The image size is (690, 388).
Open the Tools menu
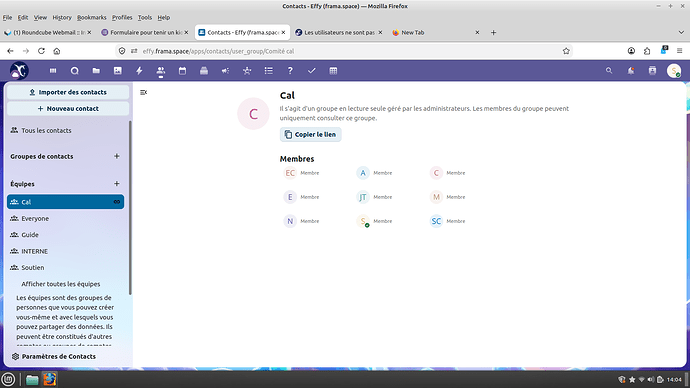point(145,18)
